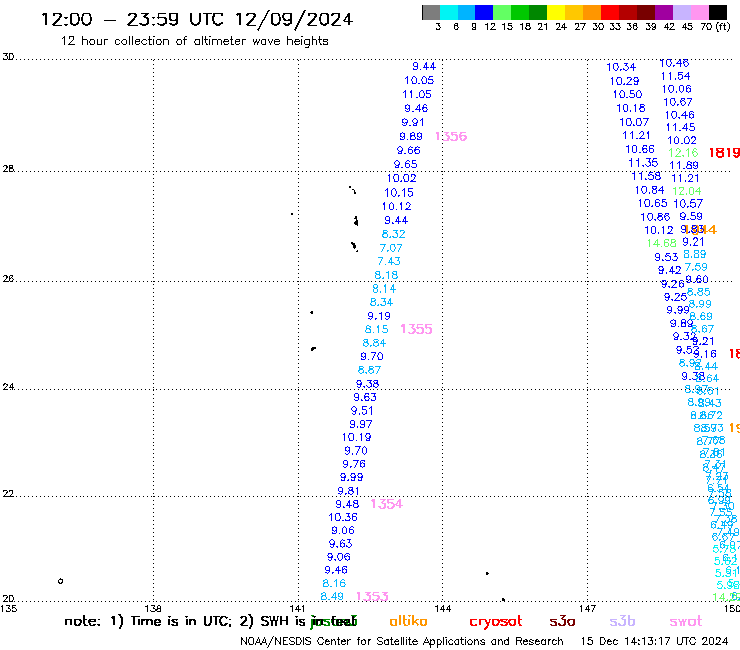740x650 pixels.
Task: Select wave height value 9.91
Action: (413, 122)
